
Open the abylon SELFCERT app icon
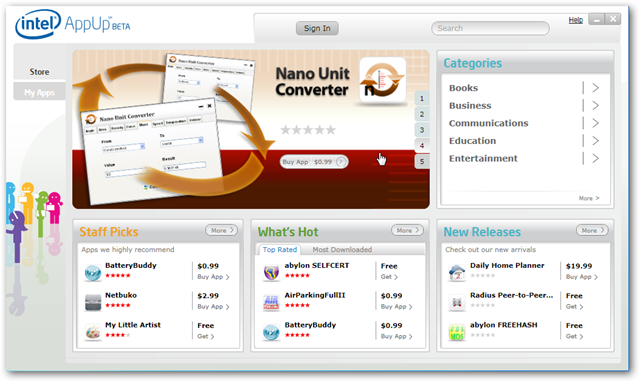(x=271, y=272)
